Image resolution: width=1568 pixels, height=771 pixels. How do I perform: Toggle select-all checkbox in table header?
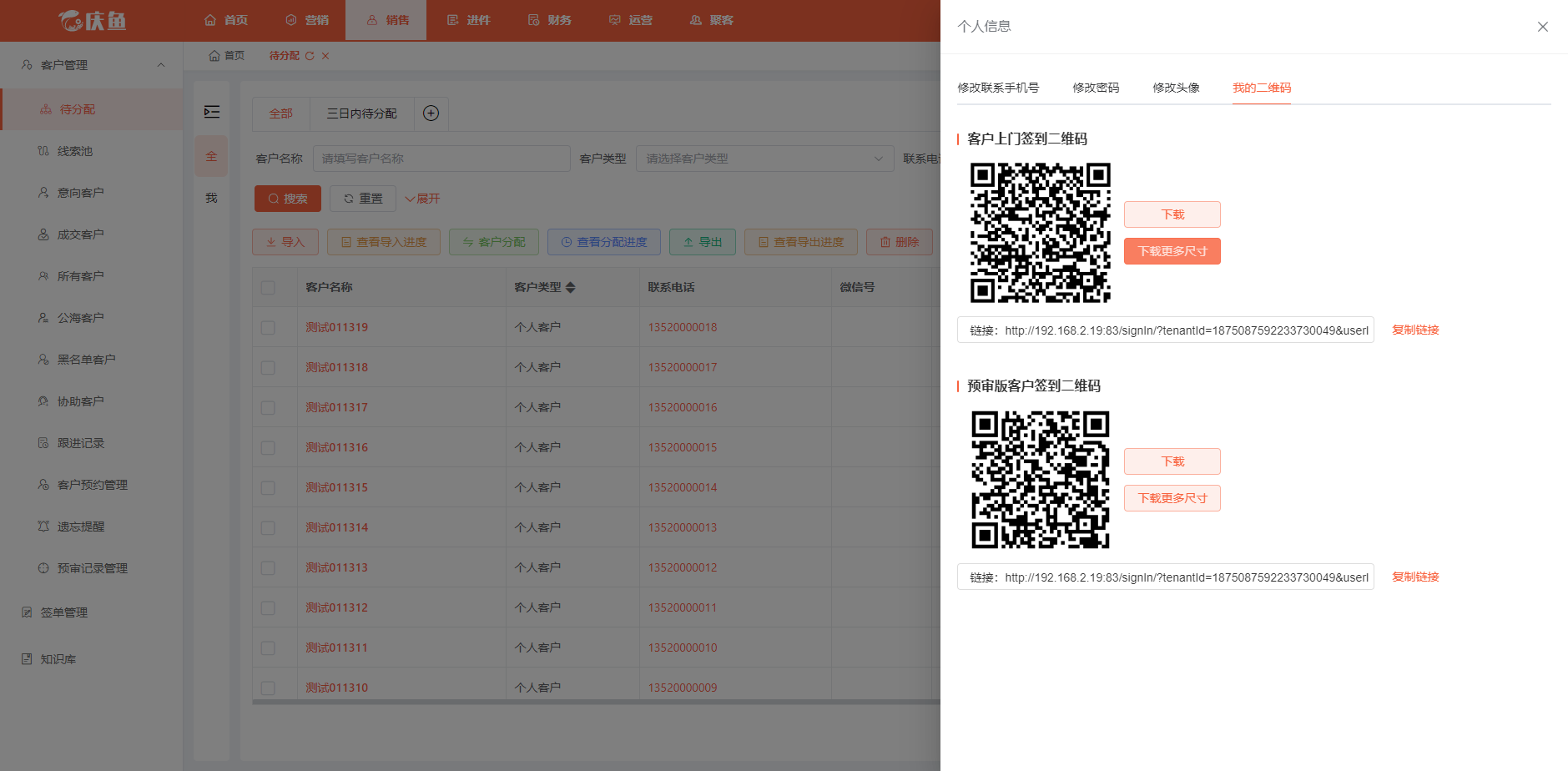[x=268, y=287]
